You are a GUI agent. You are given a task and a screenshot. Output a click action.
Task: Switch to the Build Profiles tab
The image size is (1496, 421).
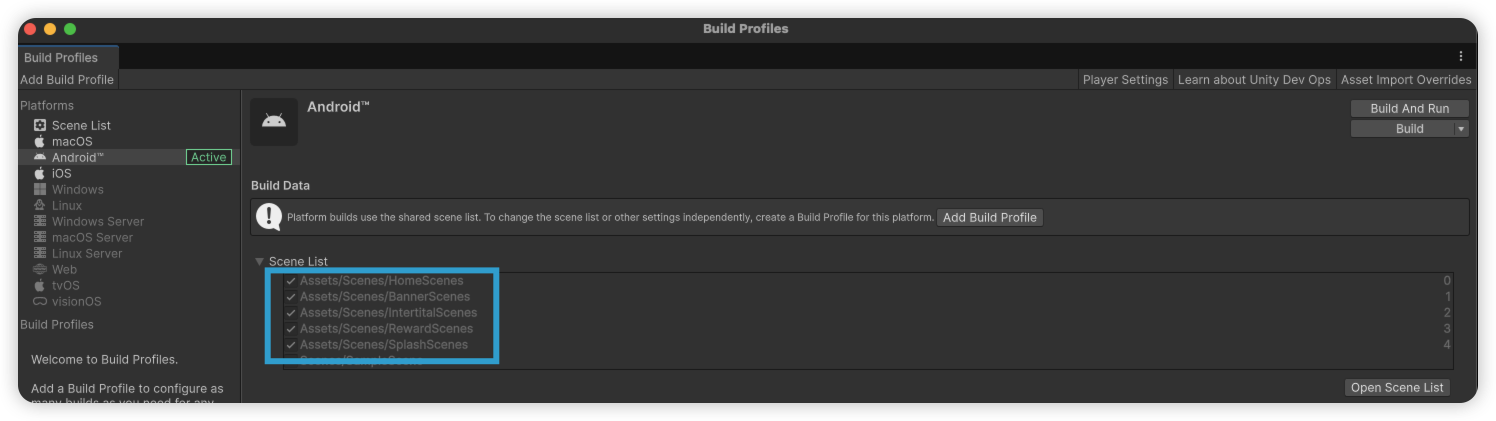[x=61, y=57]
